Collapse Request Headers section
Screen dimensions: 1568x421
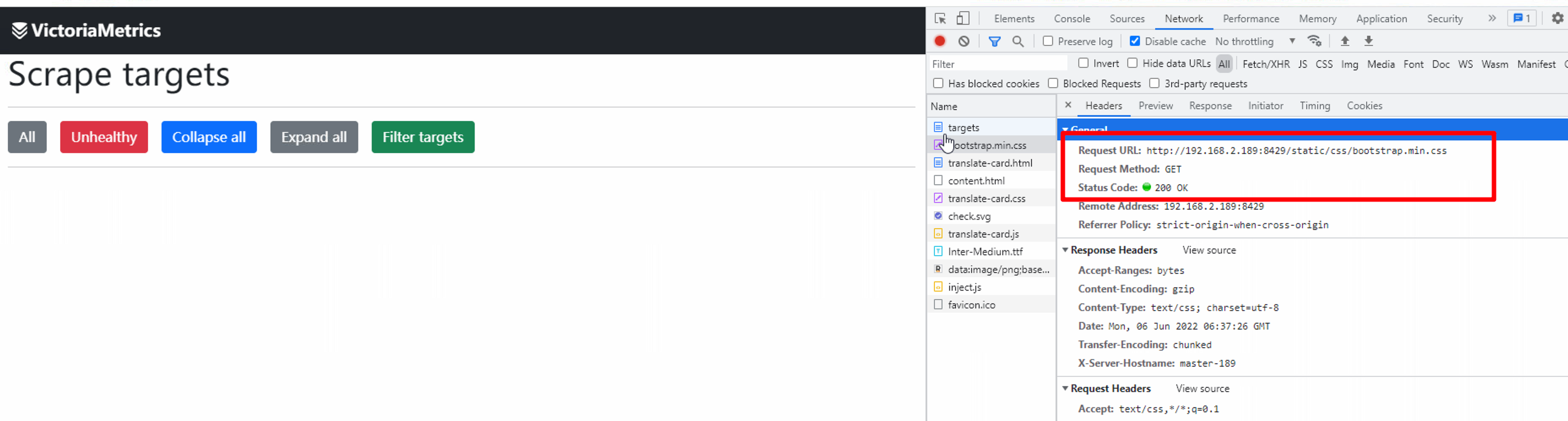pos(1065,388)
